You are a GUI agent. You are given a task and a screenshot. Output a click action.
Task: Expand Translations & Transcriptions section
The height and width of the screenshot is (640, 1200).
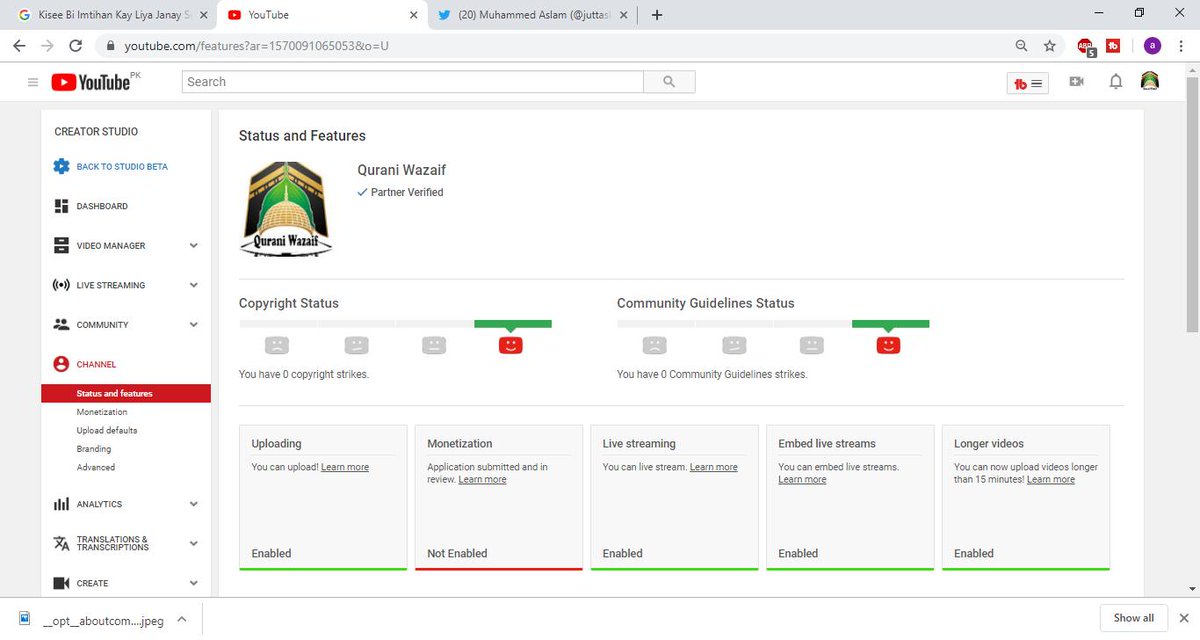pyautogui.click(x=194, y=543)
